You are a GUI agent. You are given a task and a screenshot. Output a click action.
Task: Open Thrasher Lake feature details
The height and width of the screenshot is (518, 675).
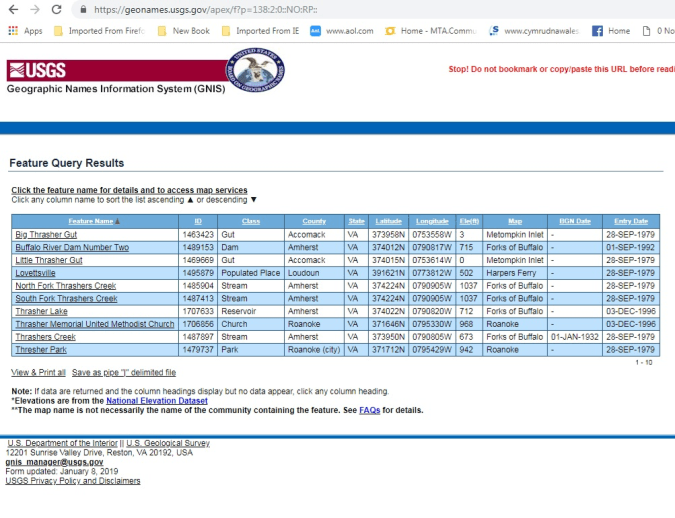pyautogui.click(x=41, y=311)
